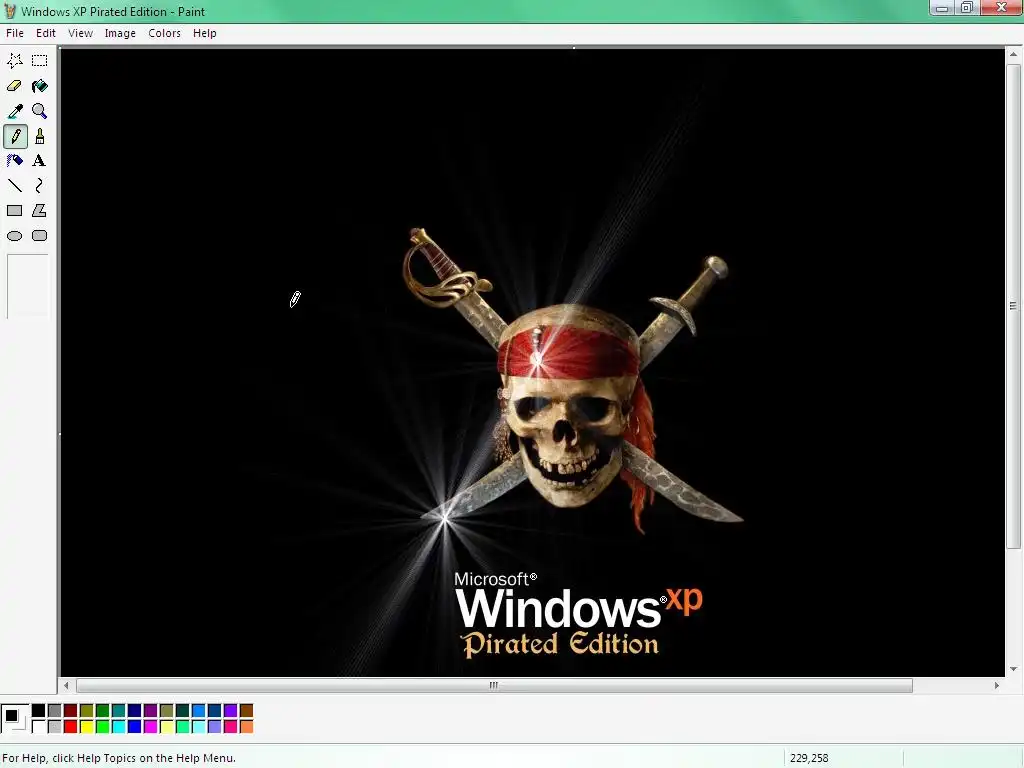This screenshot has height=768, width=1024.
Task: Choose the dark purple swatch
Action: tap(151, 711)
